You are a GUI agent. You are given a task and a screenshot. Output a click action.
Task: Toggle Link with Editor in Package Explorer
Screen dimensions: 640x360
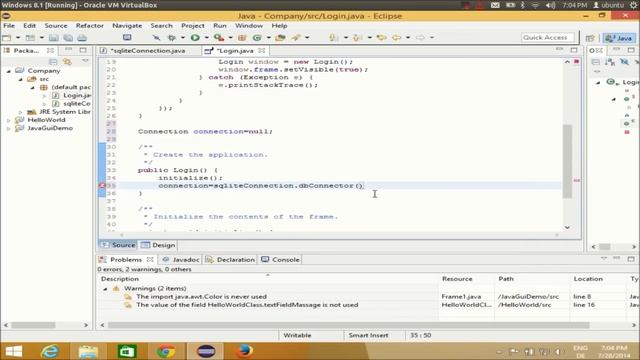67,62
